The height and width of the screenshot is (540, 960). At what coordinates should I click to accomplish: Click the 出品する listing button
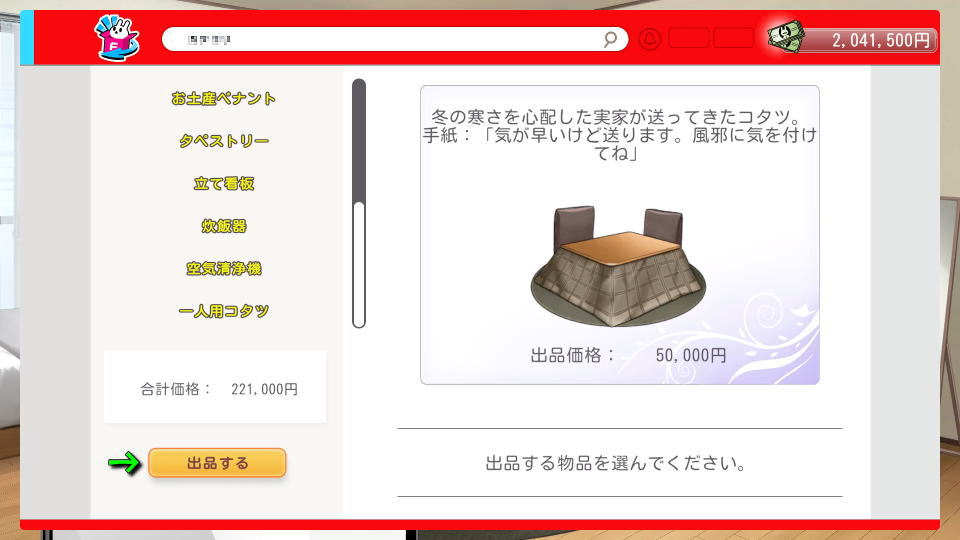pos(217,463)
